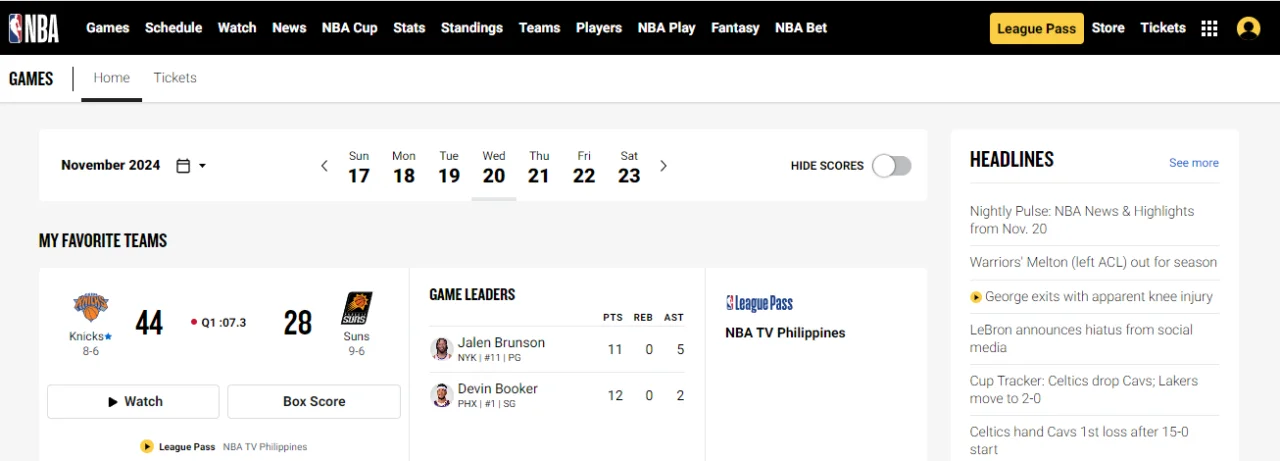
Task: Click the Suns score 28
Action: (x=298, y=323)
